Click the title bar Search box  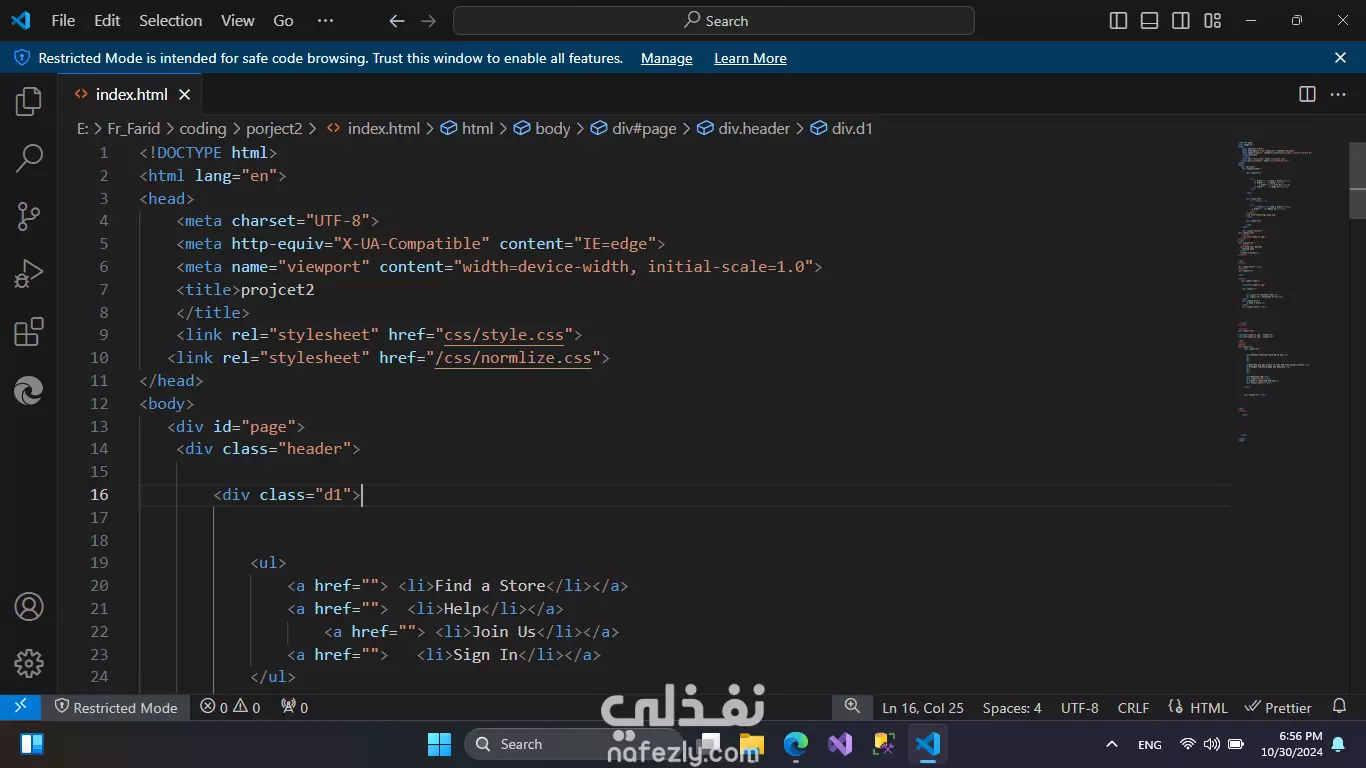point(714,21)
